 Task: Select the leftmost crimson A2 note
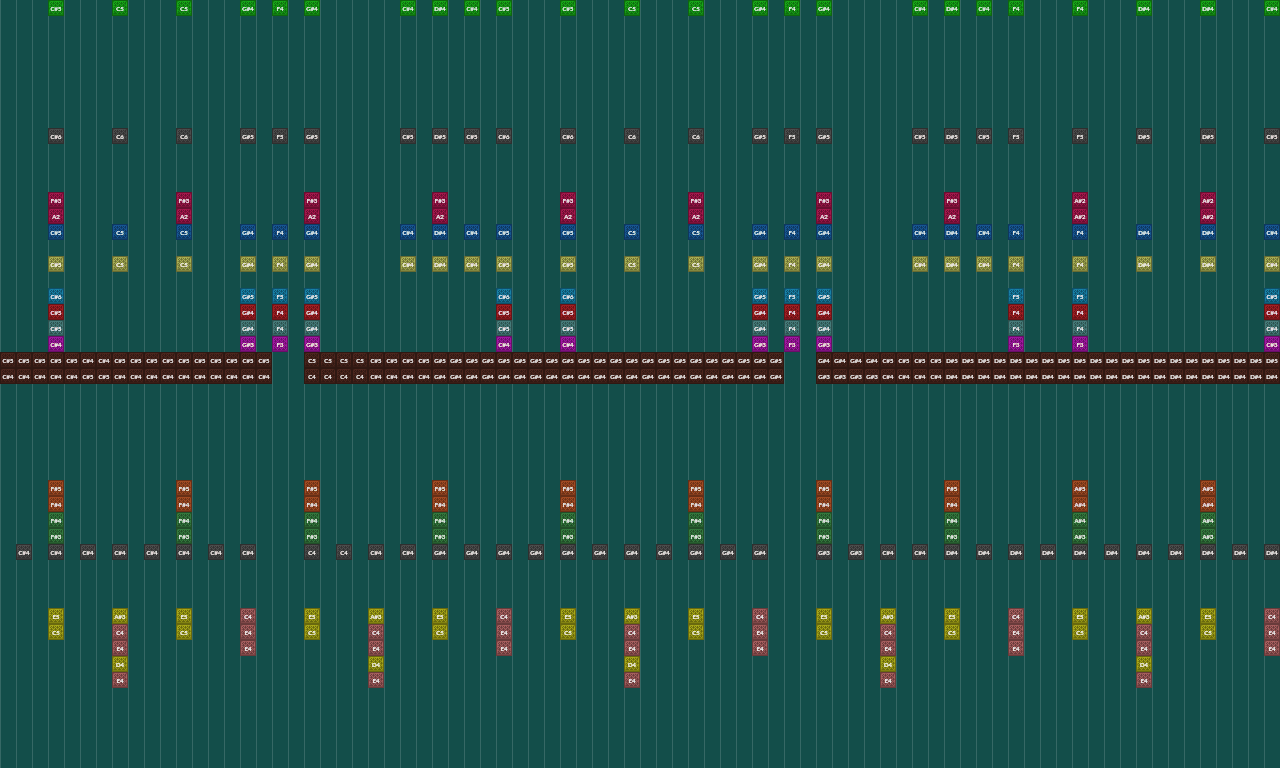pyautogui.click(x=56, y=216)
